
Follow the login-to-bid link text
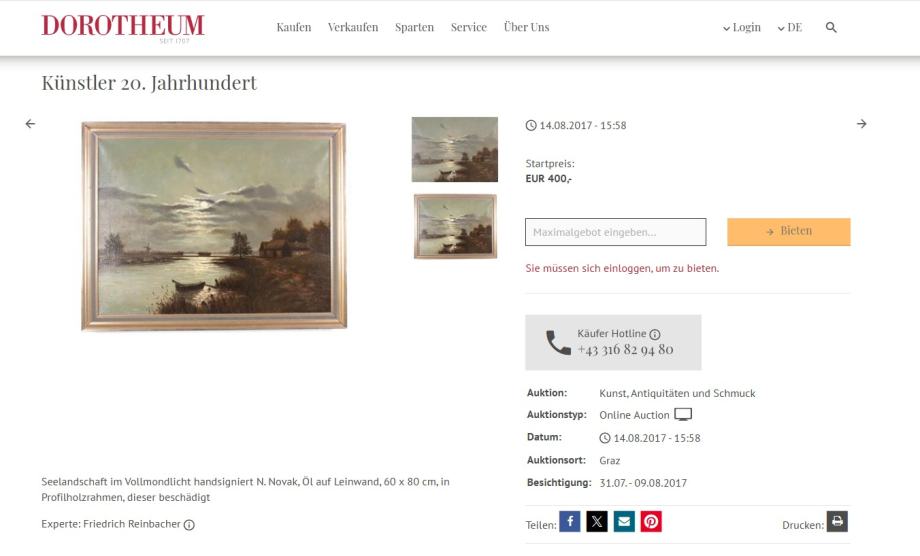point(622,268)
